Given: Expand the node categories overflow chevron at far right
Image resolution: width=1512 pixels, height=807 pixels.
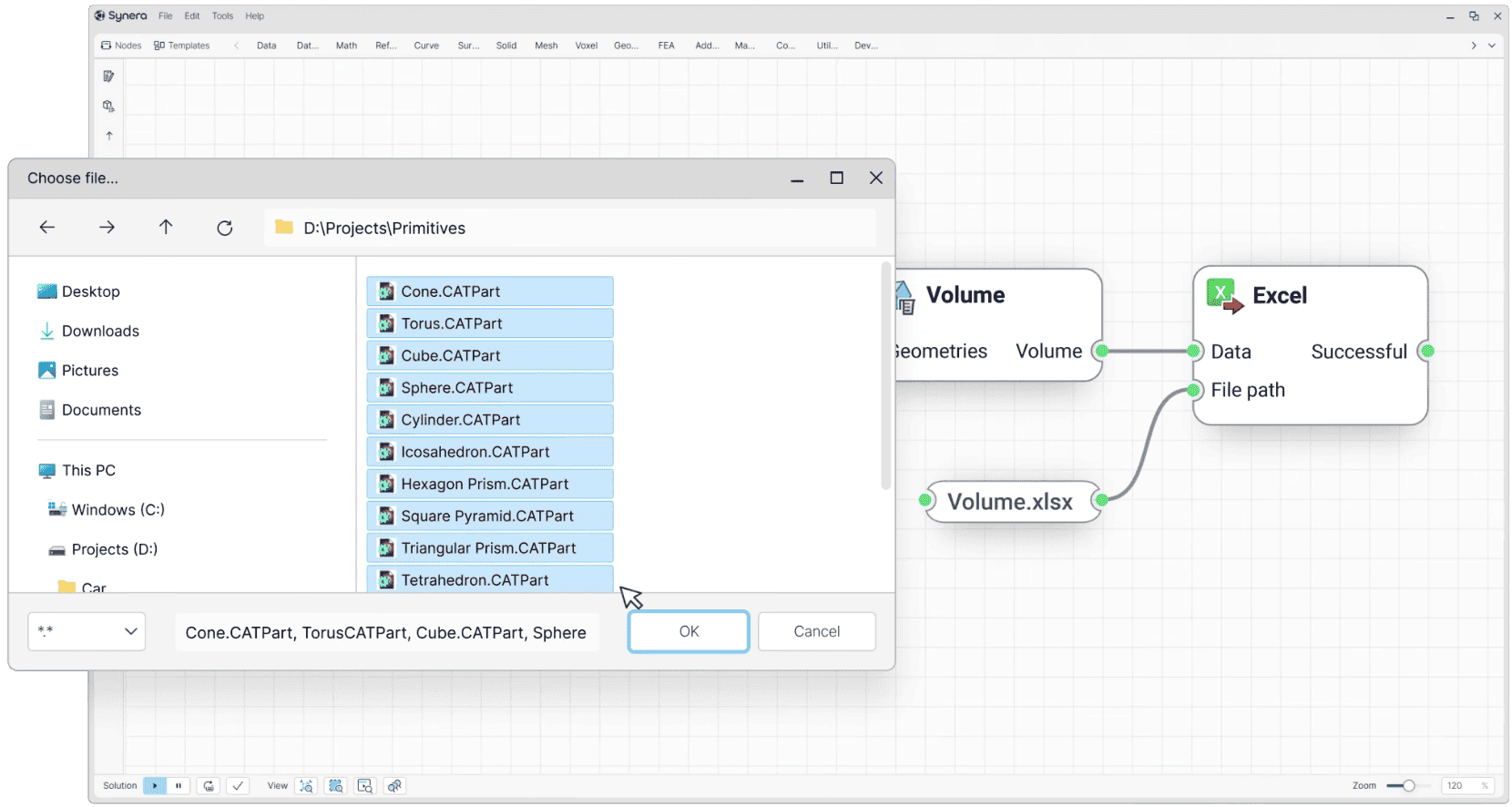Looking at the screenshot, I should [1492, 46].
